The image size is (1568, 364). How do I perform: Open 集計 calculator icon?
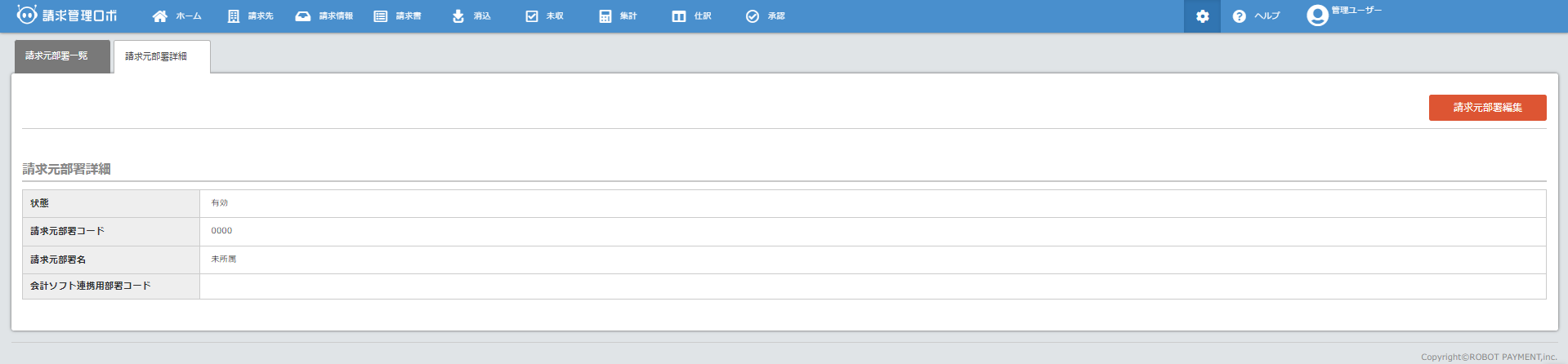tap(605, 16)
